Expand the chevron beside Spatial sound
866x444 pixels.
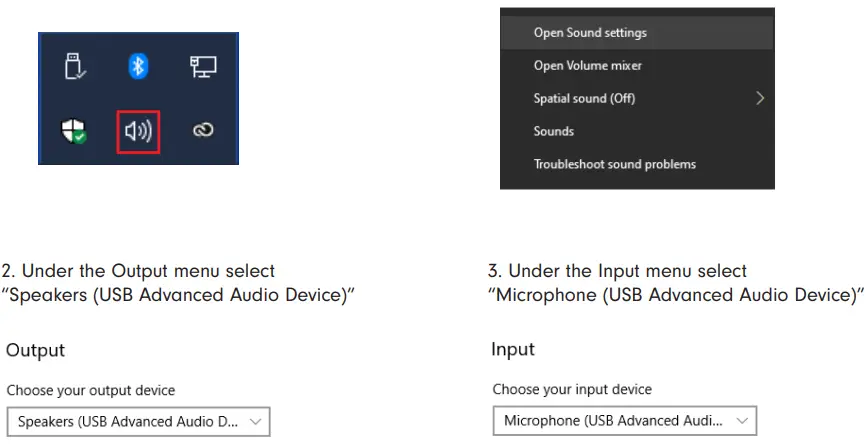pos(760,98)
